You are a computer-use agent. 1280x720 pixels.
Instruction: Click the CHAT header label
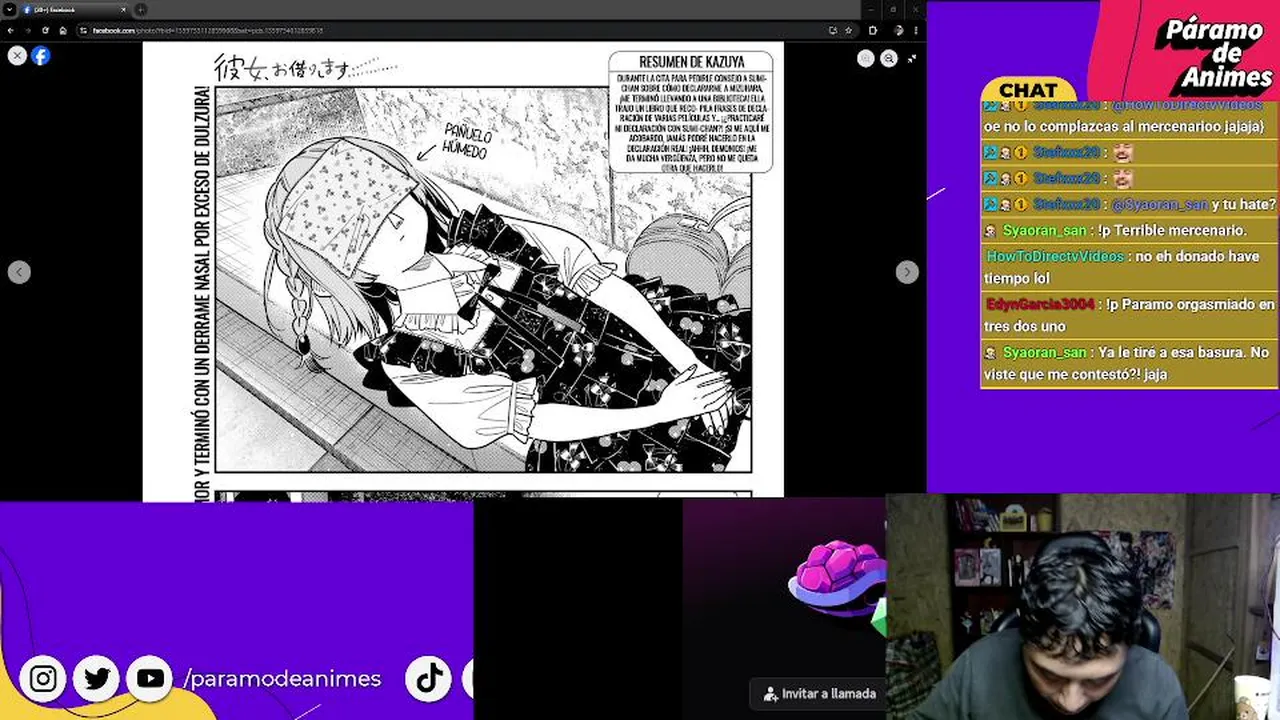pos(1028,91)
